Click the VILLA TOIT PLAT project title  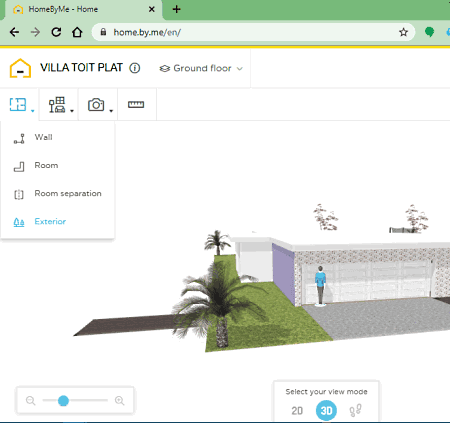[81, 68]
